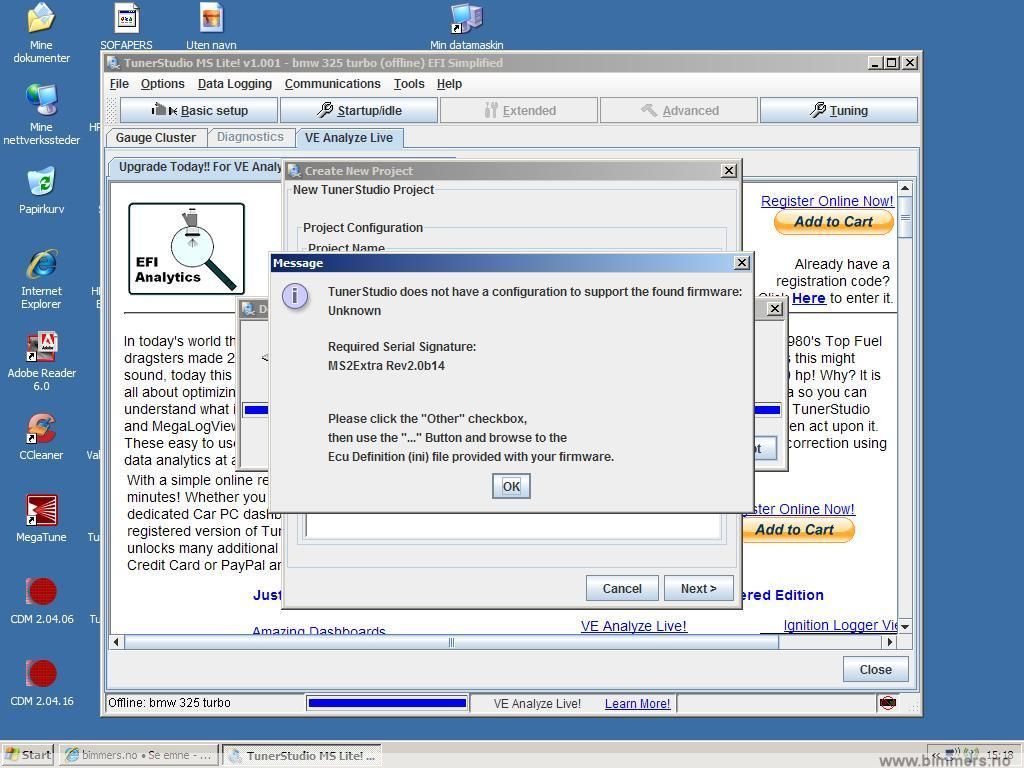Open the Startup/idle toolbar button
Screen dimensions: 1024x768
click(x=359, y=110)
